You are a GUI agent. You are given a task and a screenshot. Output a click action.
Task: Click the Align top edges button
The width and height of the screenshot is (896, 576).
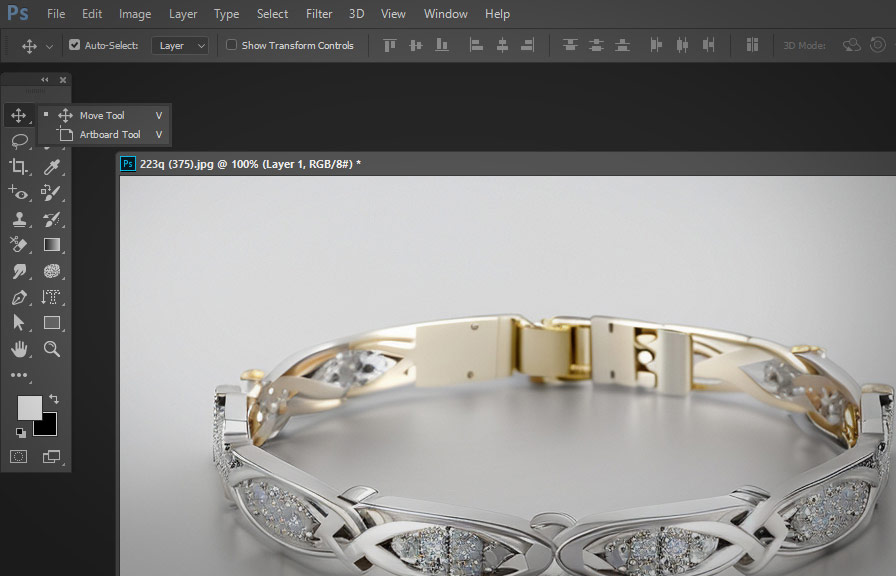[389, 45]
